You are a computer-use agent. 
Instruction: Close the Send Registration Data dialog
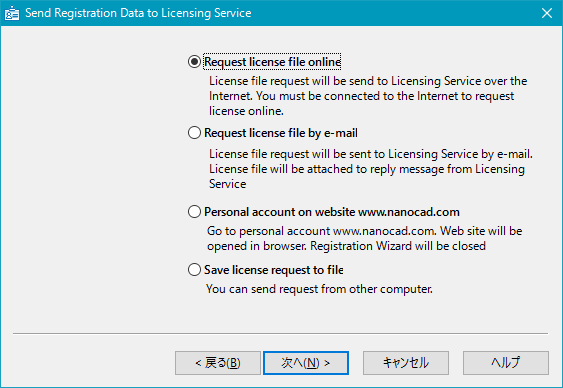pos(547,13)
